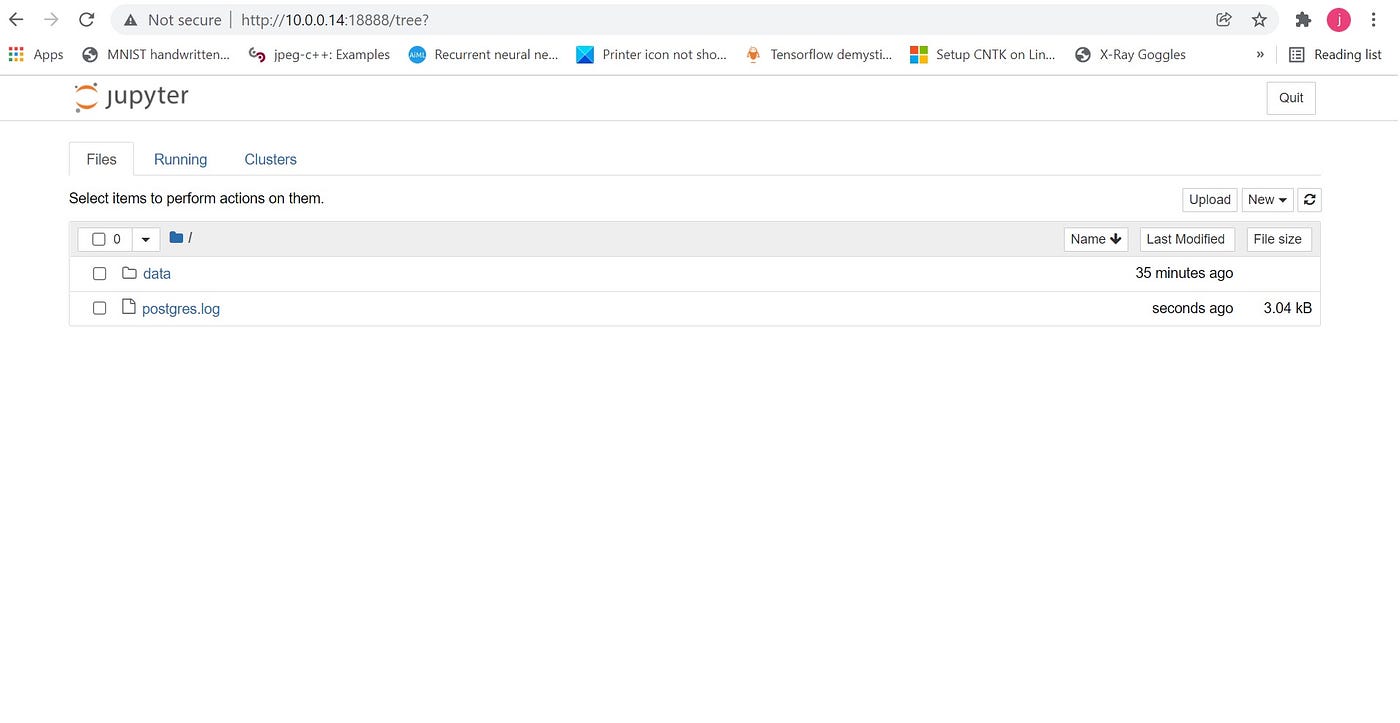Click the Jupyter logo
Screen dimensions: 1400x723
coord(131,97)
